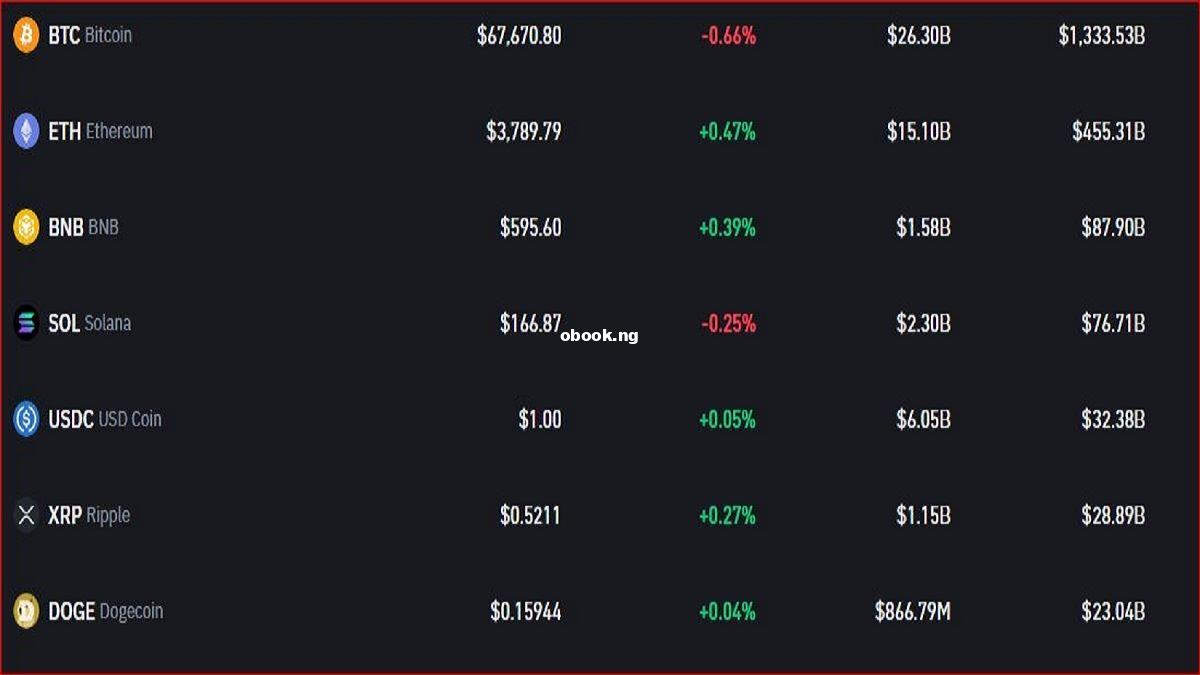Open the ETH Ethereum name link

(100, 131)
